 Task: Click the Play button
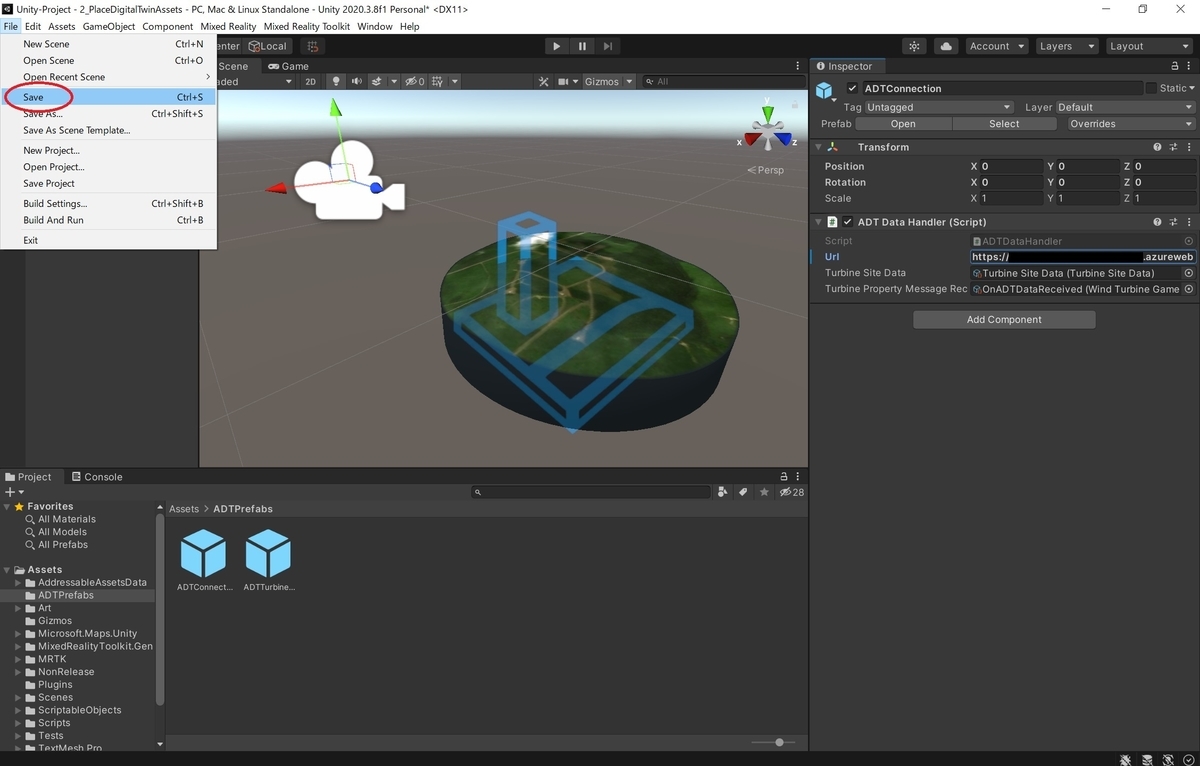click(557, 46)
